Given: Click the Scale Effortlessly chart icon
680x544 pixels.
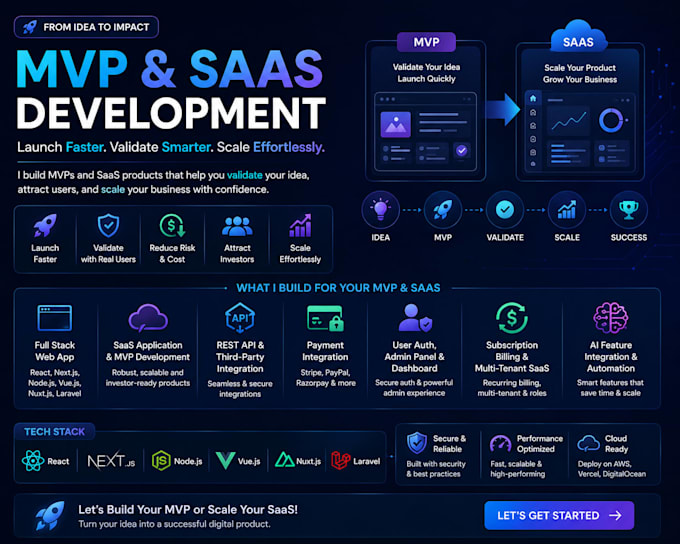Looking at the screenshot, I should (x=300, y=225).
